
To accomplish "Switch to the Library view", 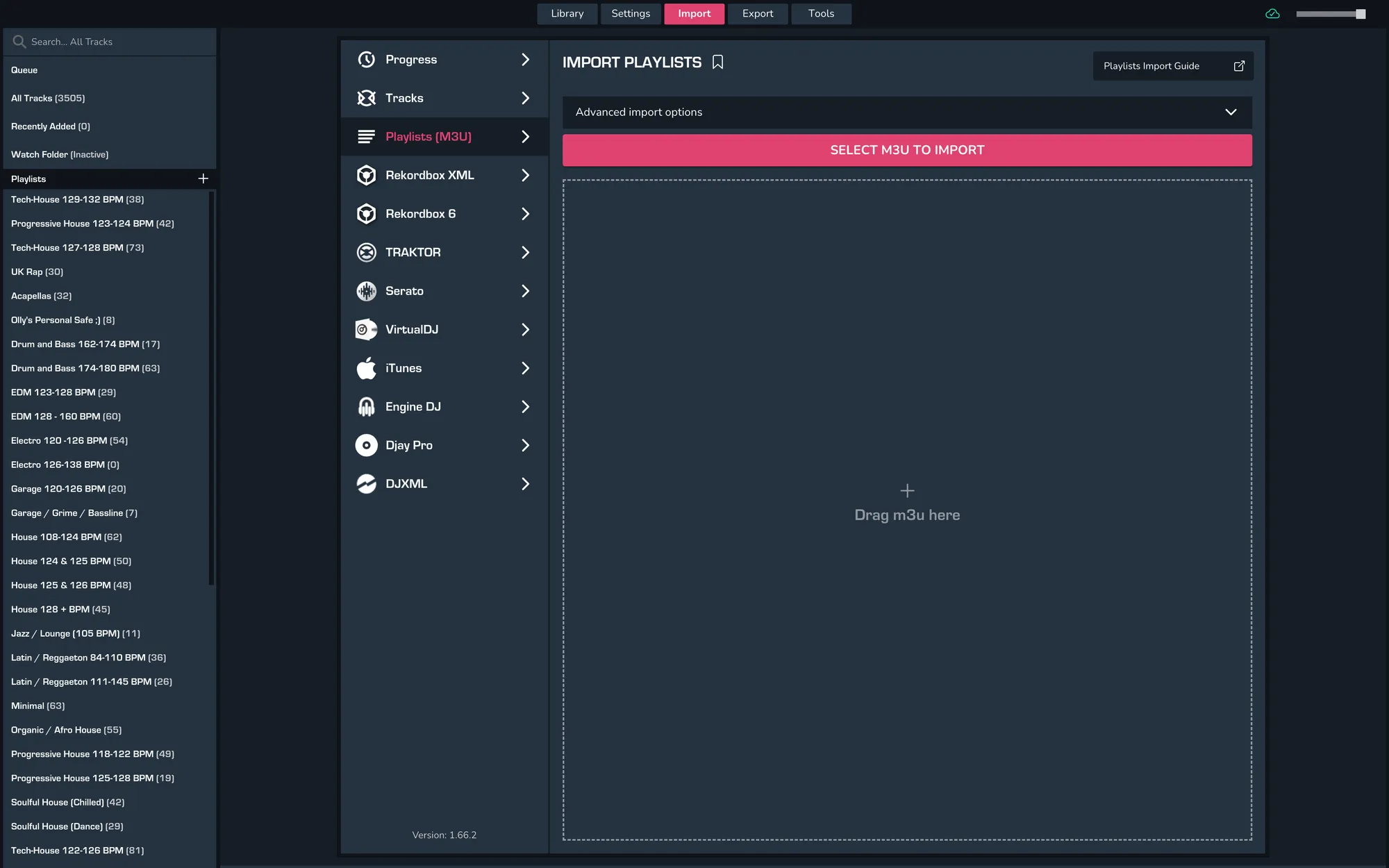I will click(x=567, y=13).
